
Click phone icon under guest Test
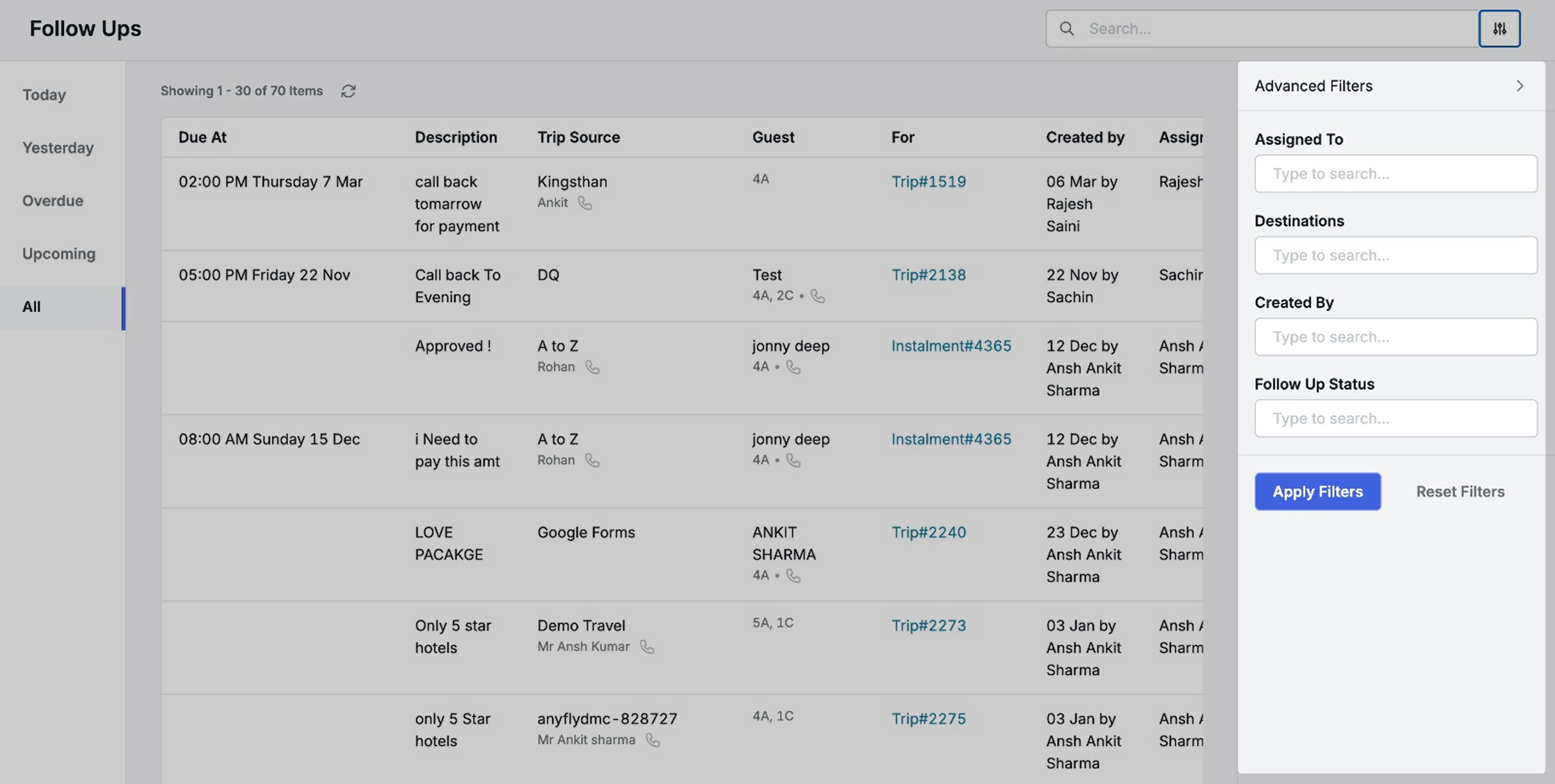click(817, 296)
